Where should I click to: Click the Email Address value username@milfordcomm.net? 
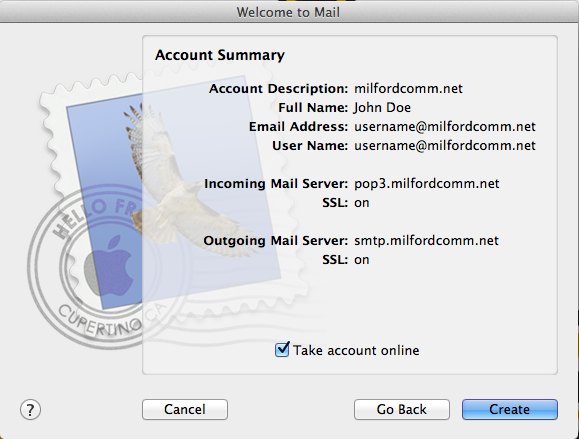click(x=445, y=127)
